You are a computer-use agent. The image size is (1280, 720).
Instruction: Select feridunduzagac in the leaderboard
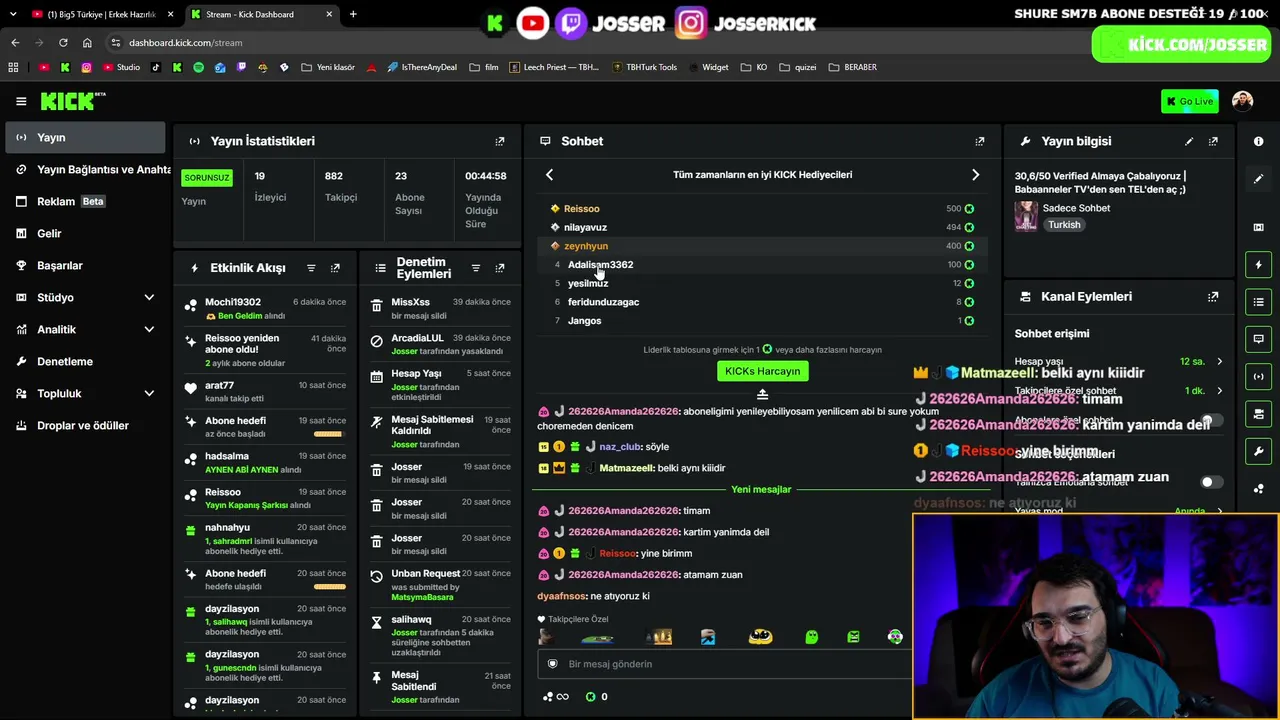603,302
